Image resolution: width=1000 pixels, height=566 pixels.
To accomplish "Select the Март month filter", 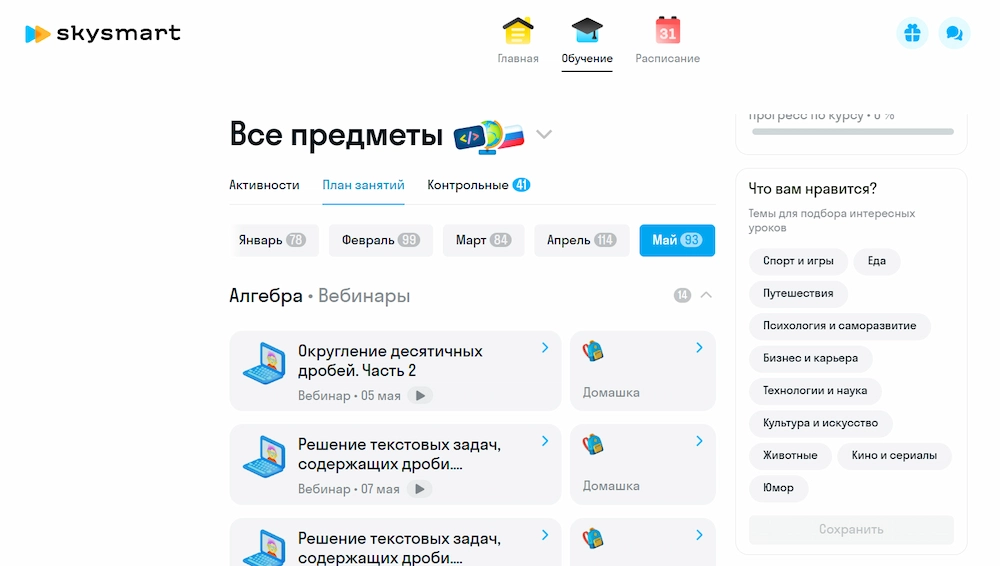I will click(483, 240).
